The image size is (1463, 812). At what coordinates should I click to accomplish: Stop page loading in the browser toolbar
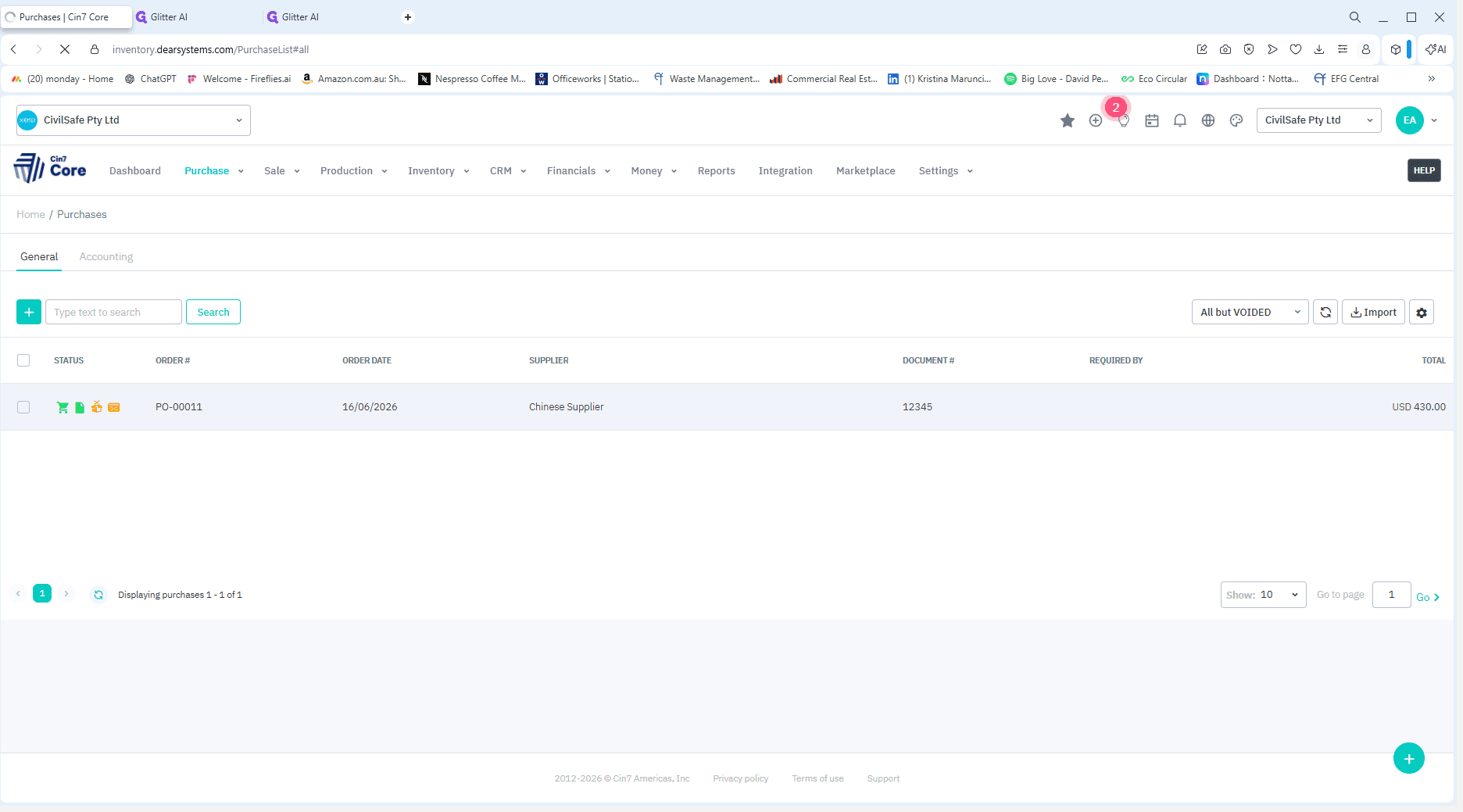click(65, 49)
